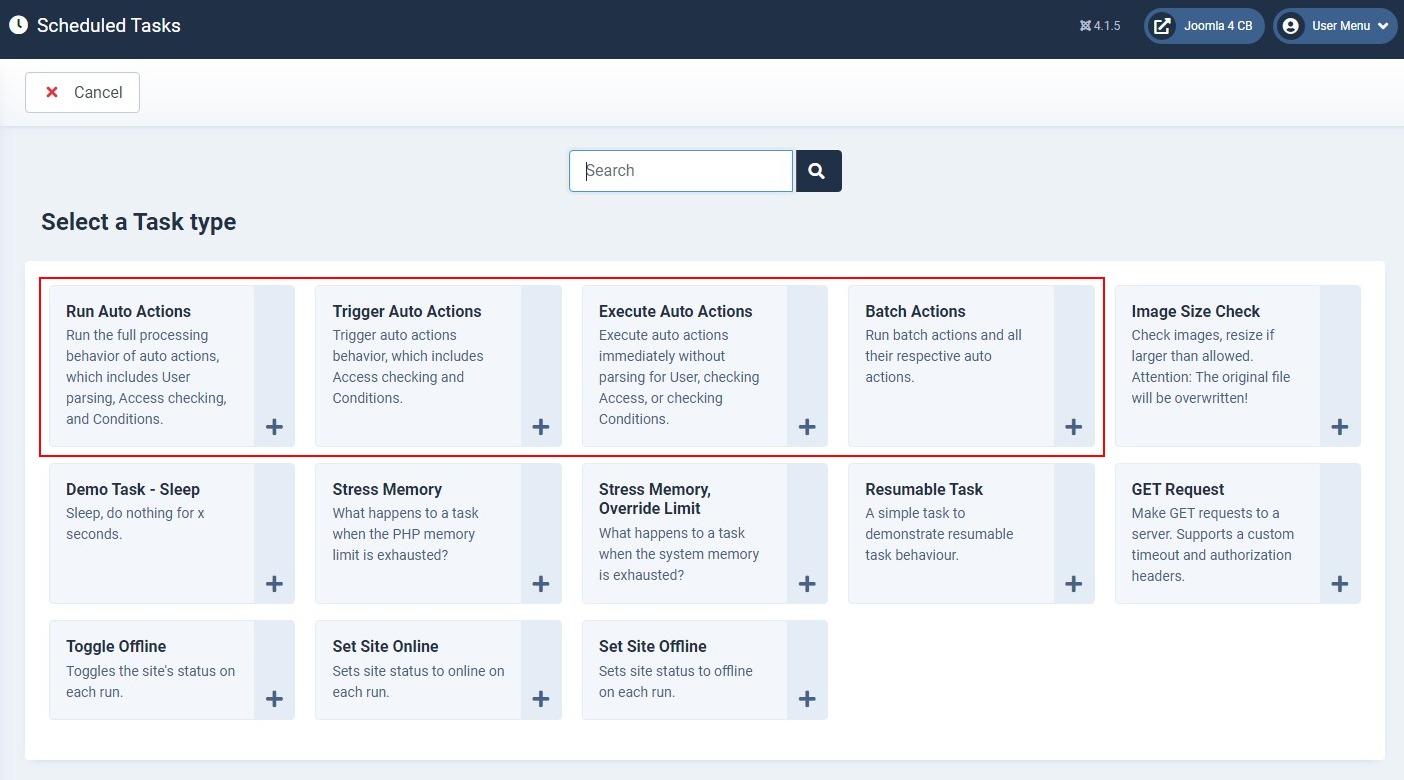
Task: Click 'Toggles the site's status' description text
Action: pos(151,682)
